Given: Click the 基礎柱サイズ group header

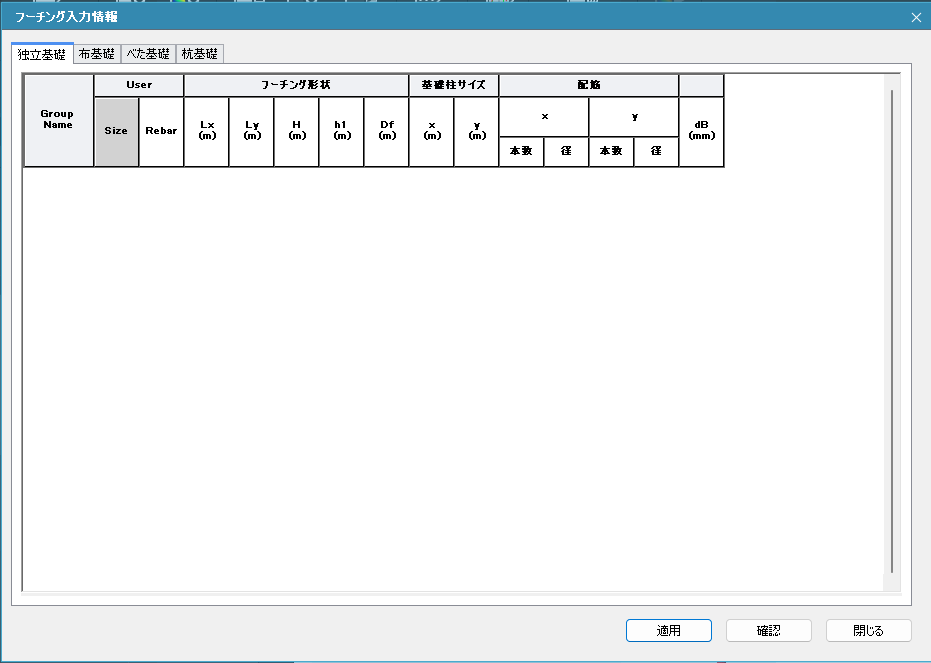Looking at the screenshot, I should [x=454, y=85].
